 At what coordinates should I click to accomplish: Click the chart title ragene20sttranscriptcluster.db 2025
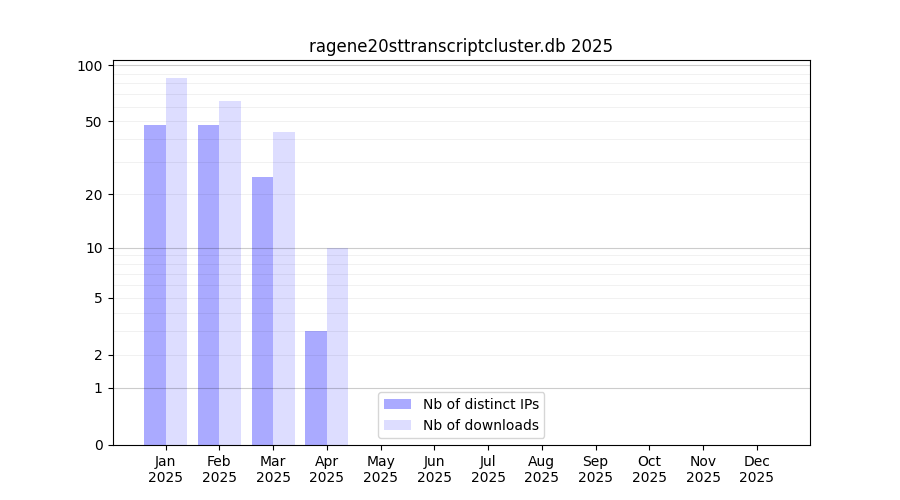pyautogui.click(x=460, y=46)
